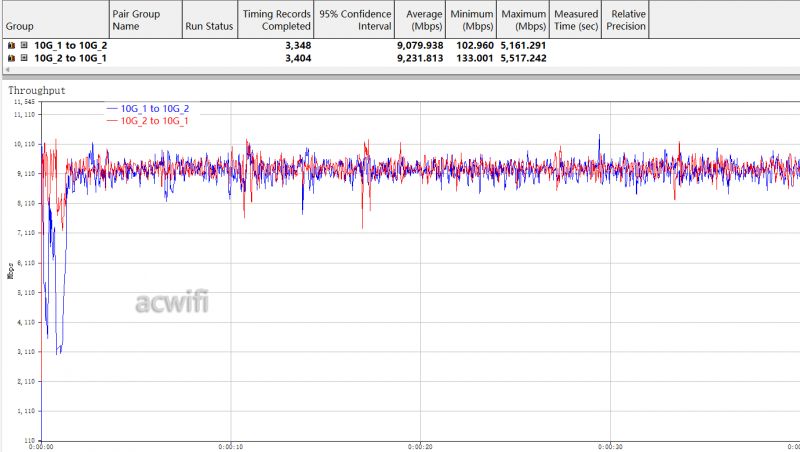Click the 1,110 y-axis tick label
800x452 pixels.
coord(26,411)
